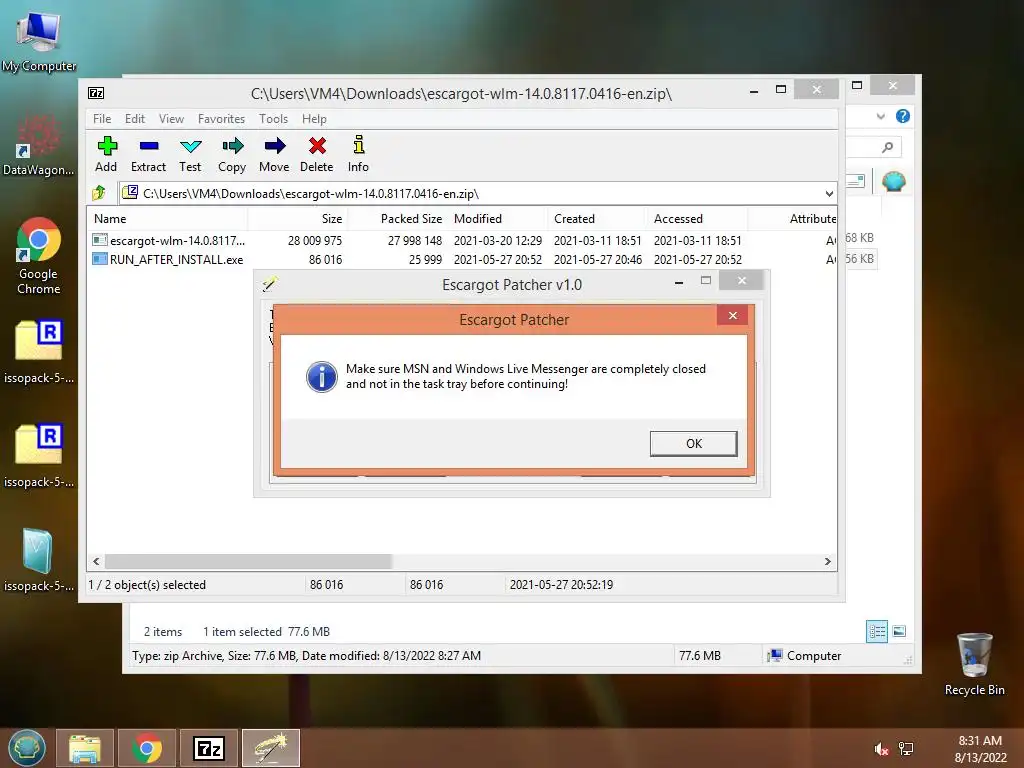Click the Copy toolbar icon
The image size is (1024, 768).
(232, 155)
